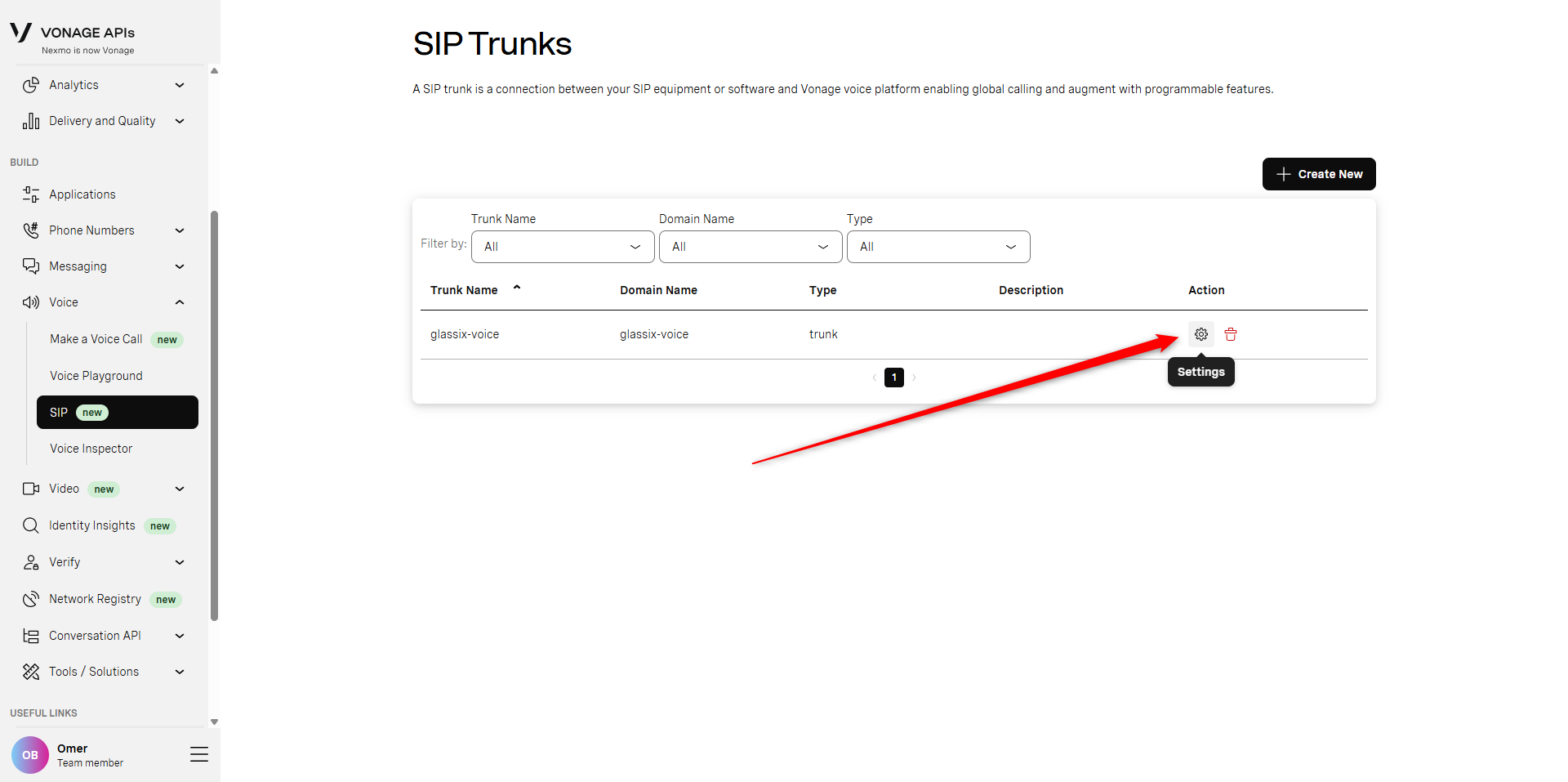Expand Tools / Solutions chevron
Screen dimensions: 1568x782
point(180,672)
